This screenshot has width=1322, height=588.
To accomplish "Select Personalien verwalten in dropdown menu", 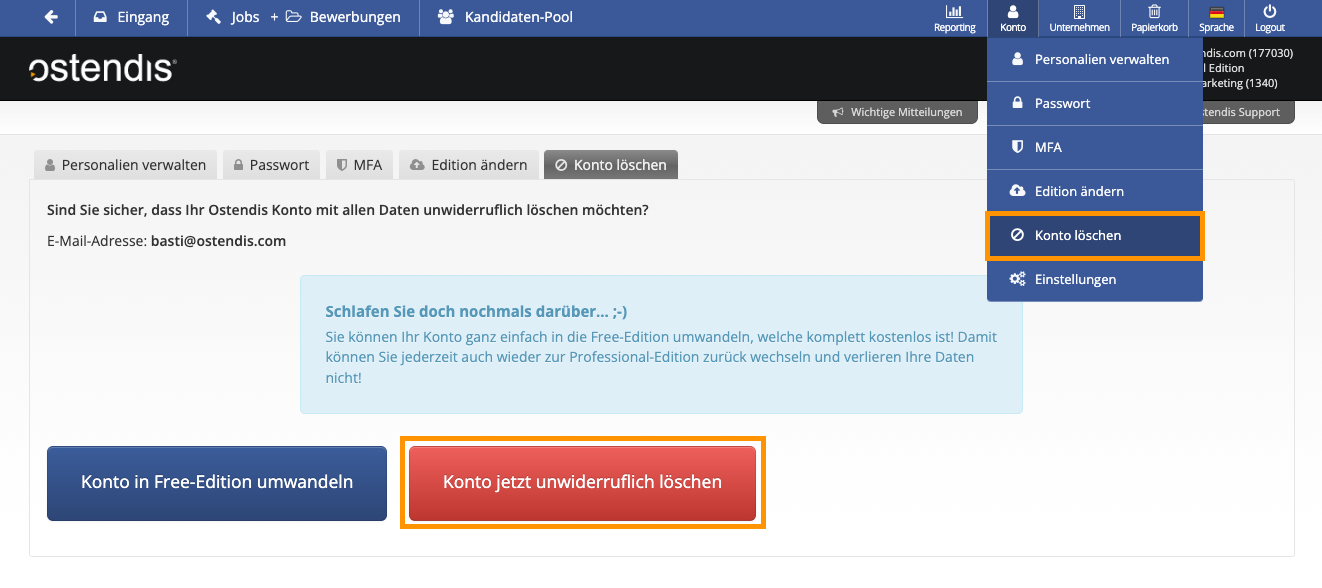I will (1095, 59).
